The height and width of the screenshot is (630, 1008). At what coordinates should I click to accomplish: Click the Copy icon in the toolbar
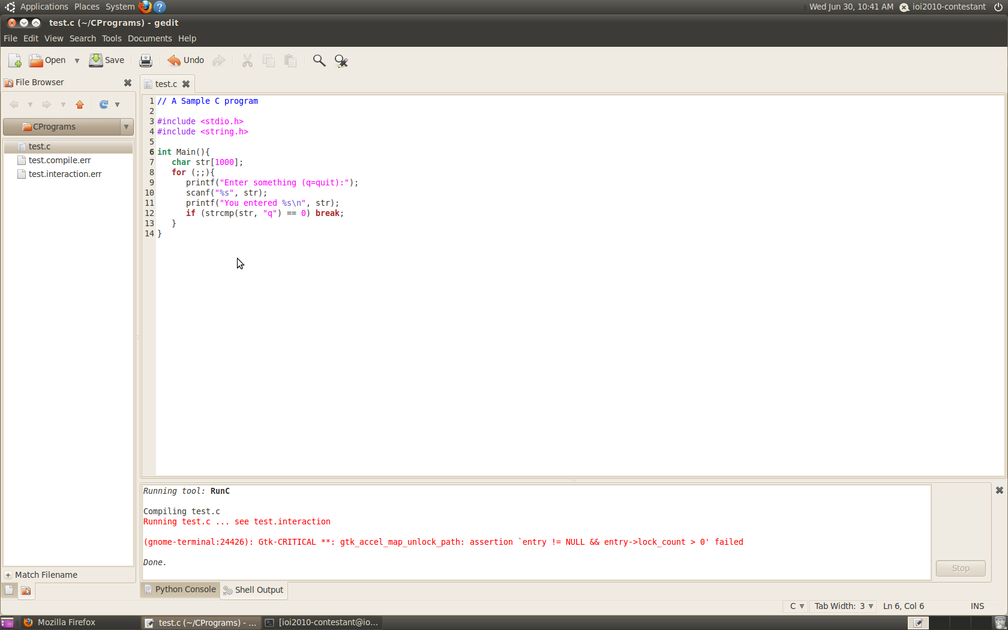pos(269,60)
